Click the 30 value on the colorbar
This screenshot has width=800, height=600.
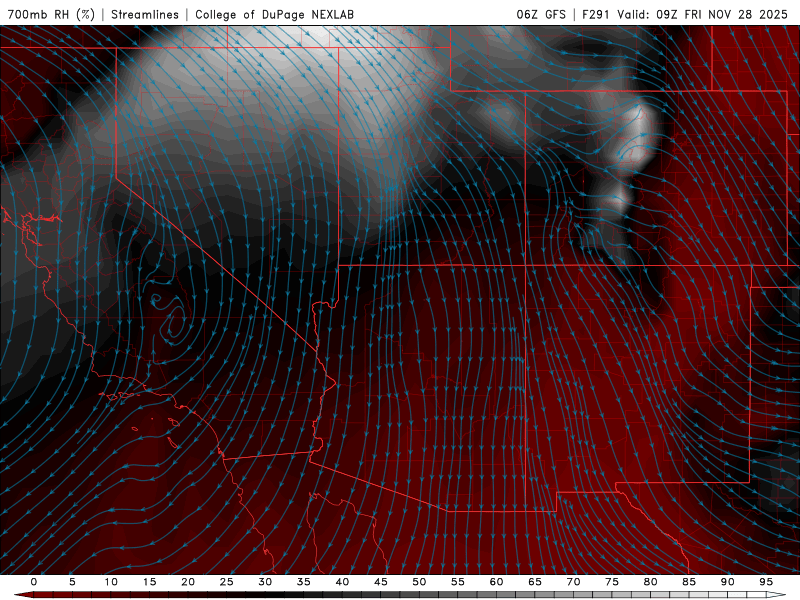pos(265,582)
